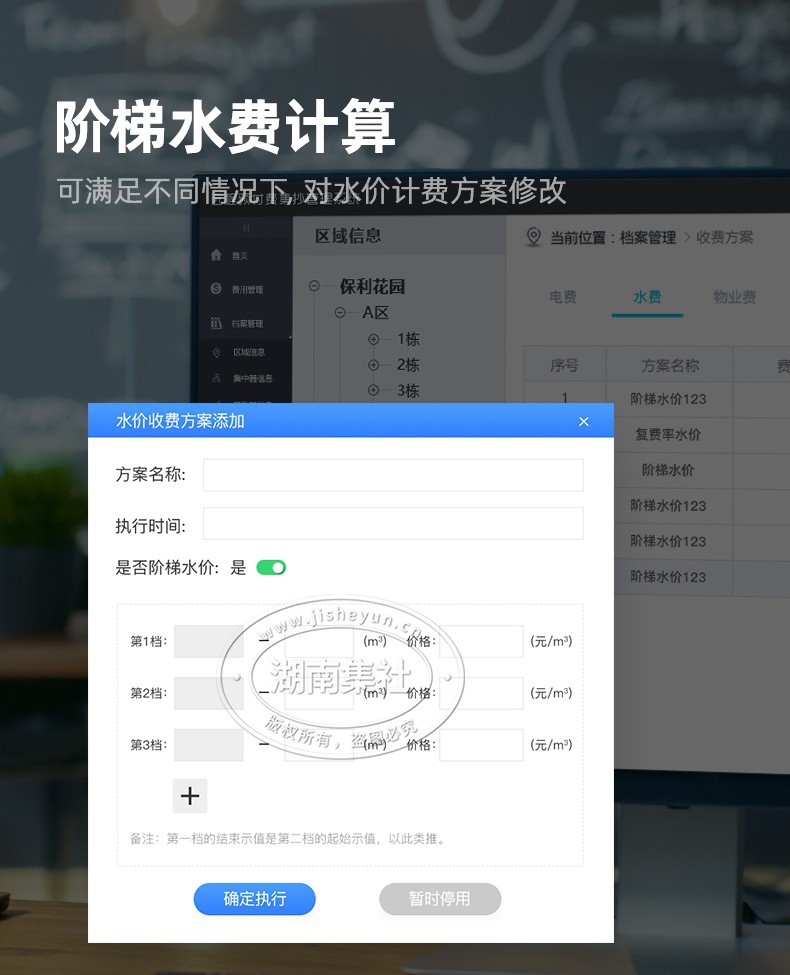Expand the 3栋 tree node
This screenshot has height=975, width=790.
(x=373, y=390)
